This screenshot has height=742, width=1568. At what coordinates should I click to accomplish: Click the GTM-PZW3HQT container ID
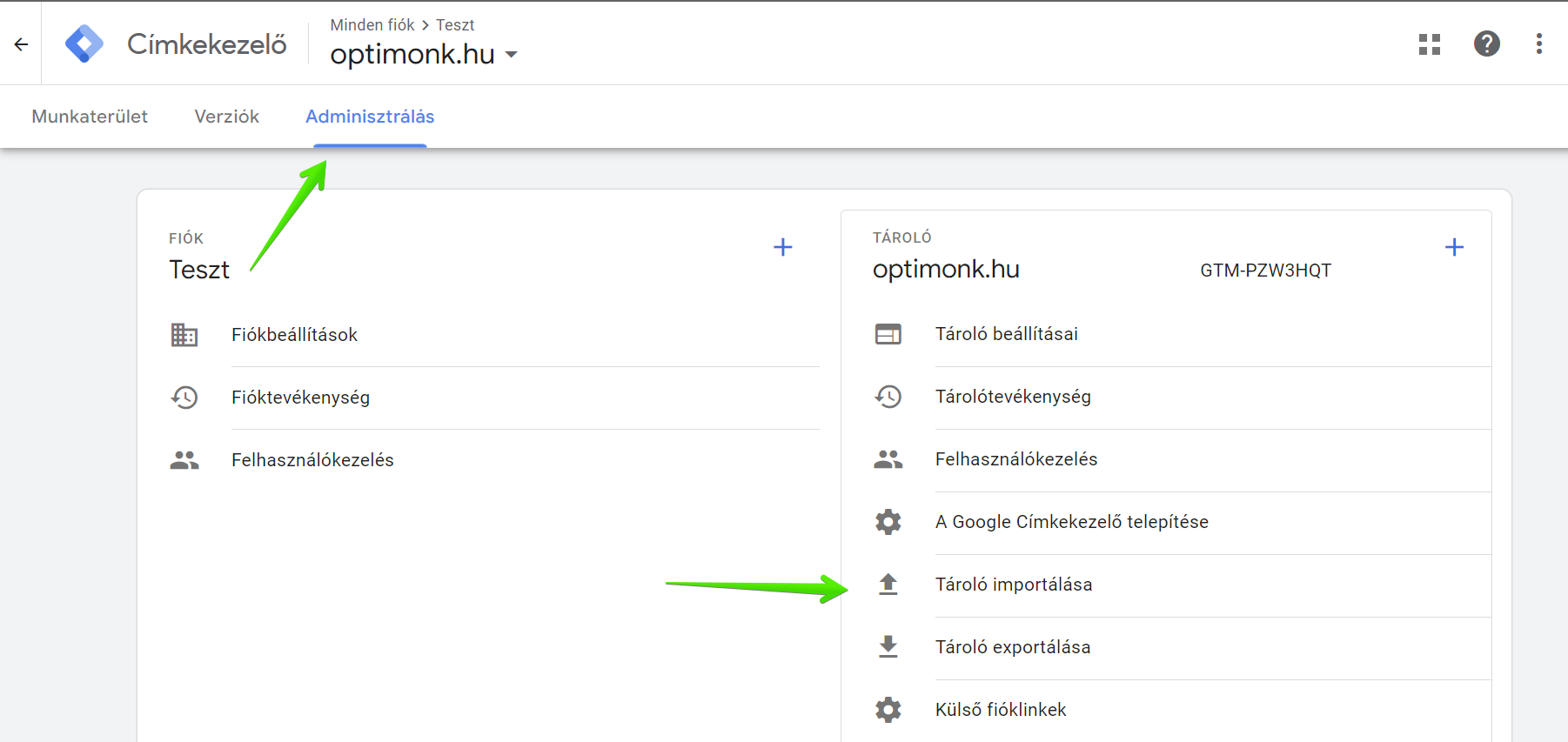coord(1266,271)
